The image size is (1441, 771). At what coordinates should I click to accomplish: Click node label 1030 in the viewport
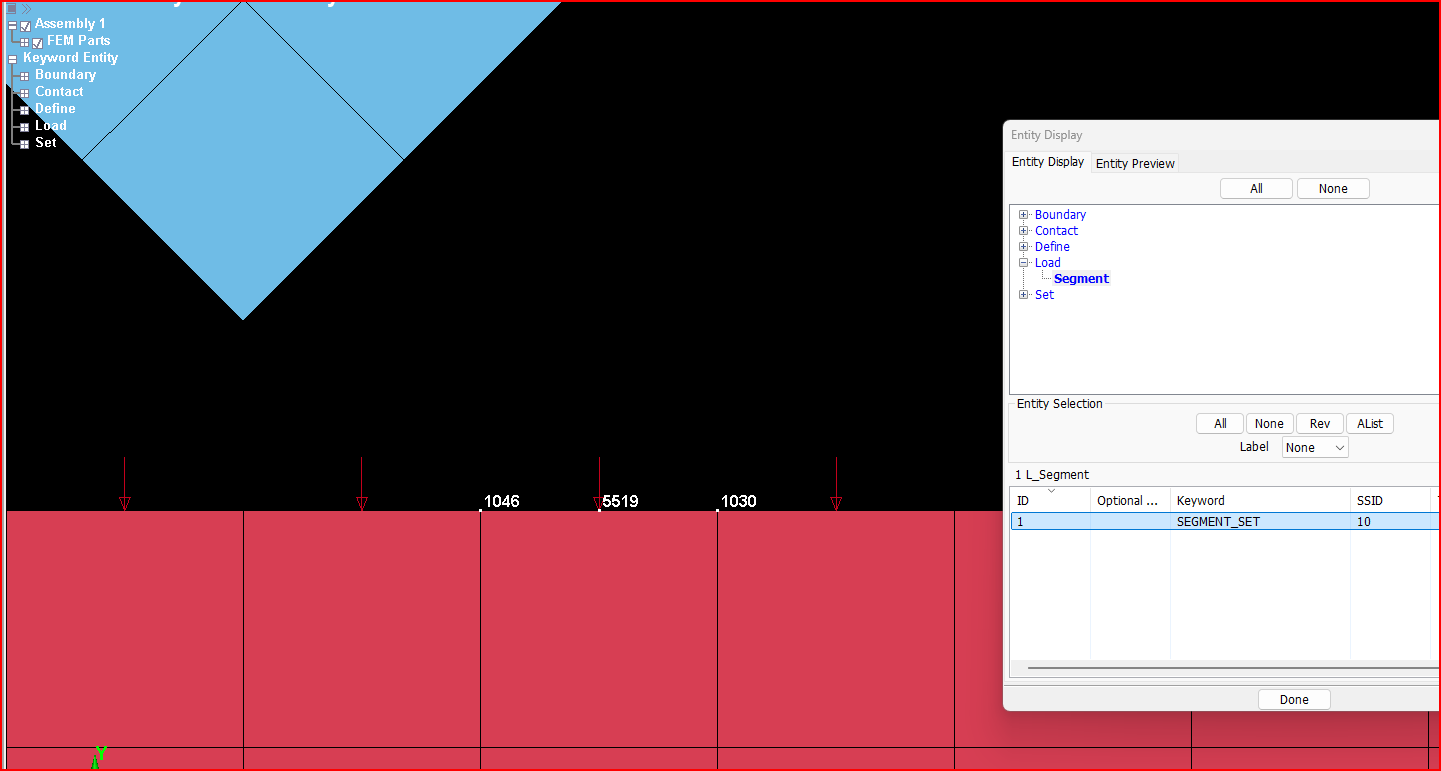point(739,501)
